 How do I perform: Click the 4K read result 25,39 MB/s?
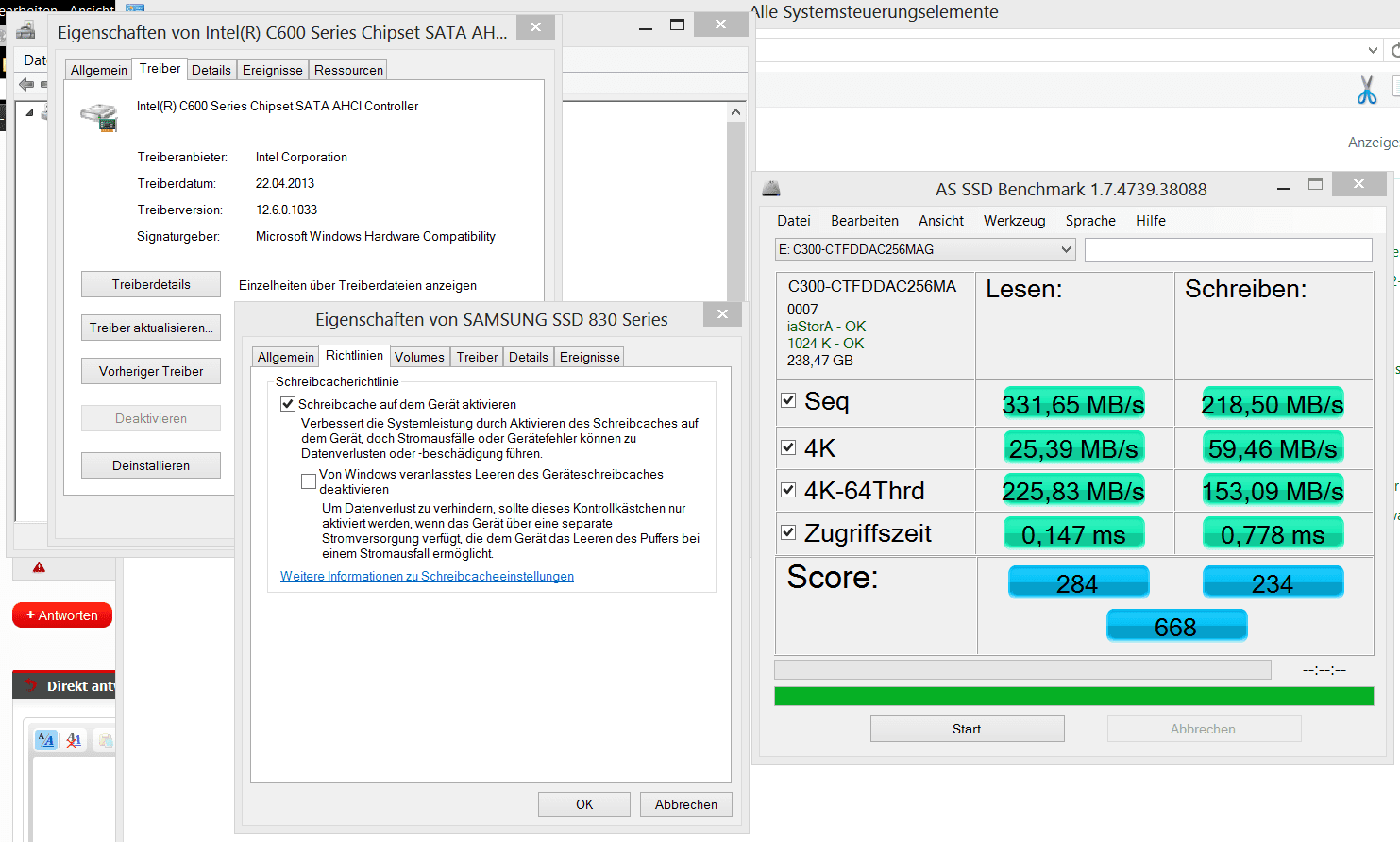pos(1073,448)
